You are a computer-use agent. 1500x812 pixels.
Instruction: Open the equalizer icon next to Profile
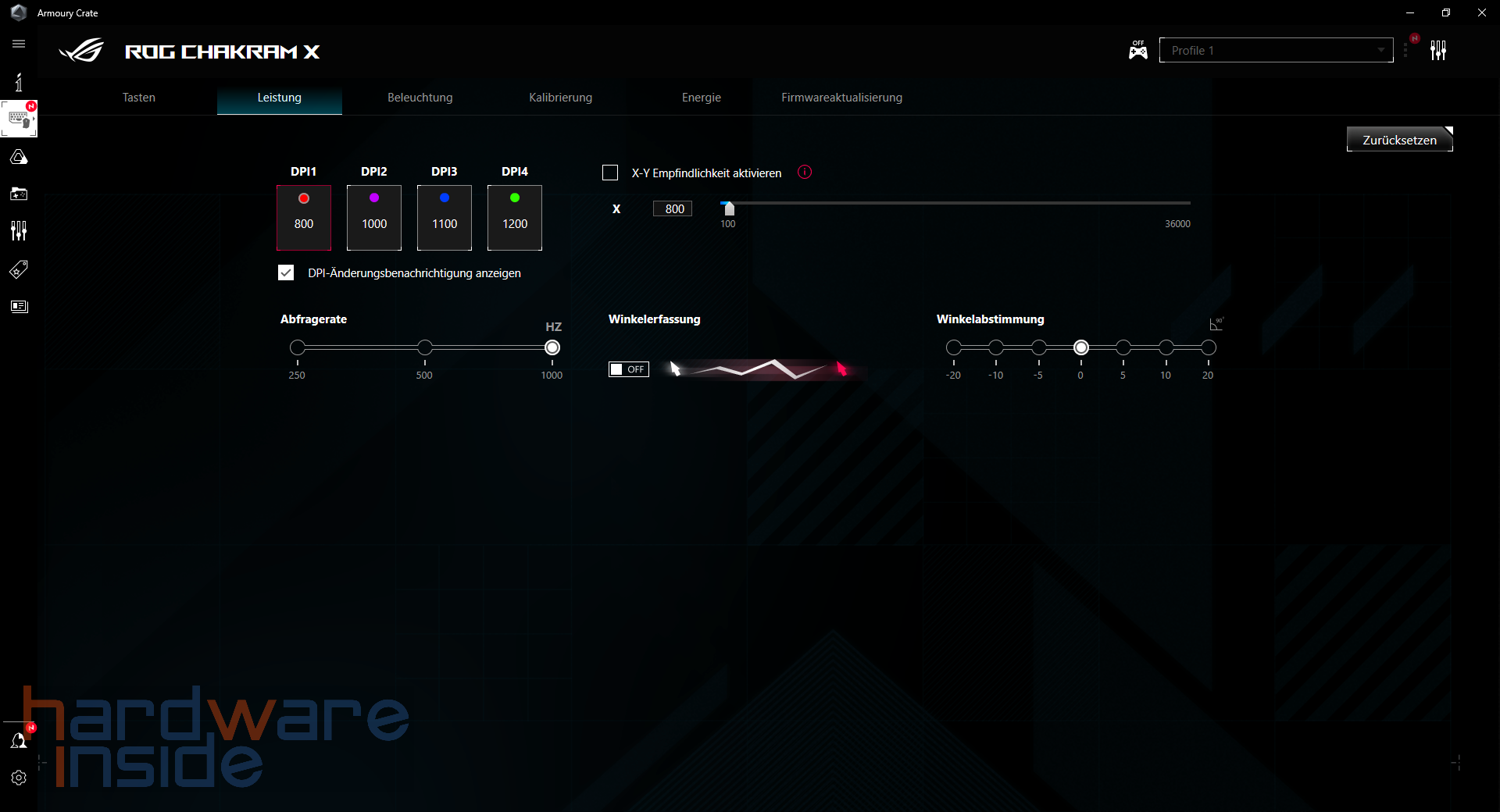pos(1439,50)
